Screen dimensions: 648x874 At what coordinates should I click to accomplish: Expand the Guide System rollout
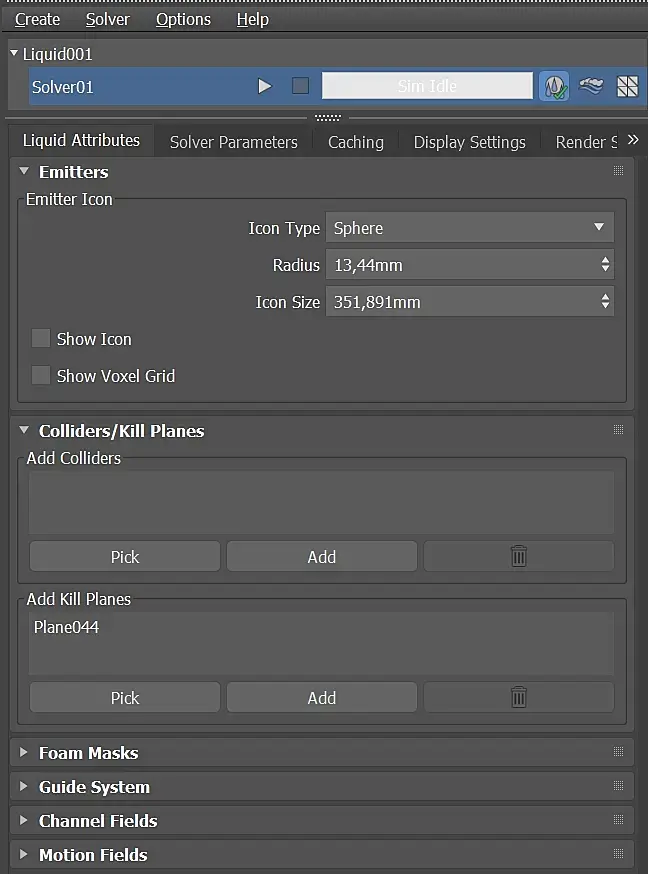[23, 786]
